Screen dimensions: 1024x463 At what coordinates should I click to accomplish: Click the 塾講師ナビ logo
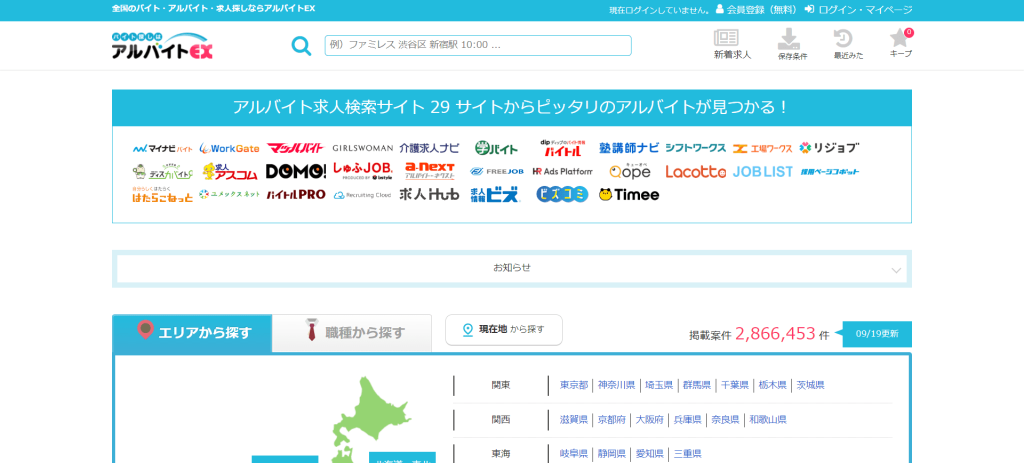(x=629, y=148)
